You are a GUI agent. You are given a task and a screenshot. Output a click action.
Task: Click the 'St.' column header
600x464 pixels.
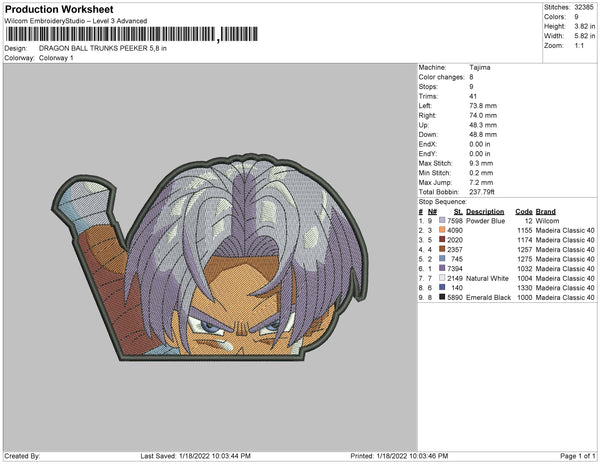[x=458, y=212]
